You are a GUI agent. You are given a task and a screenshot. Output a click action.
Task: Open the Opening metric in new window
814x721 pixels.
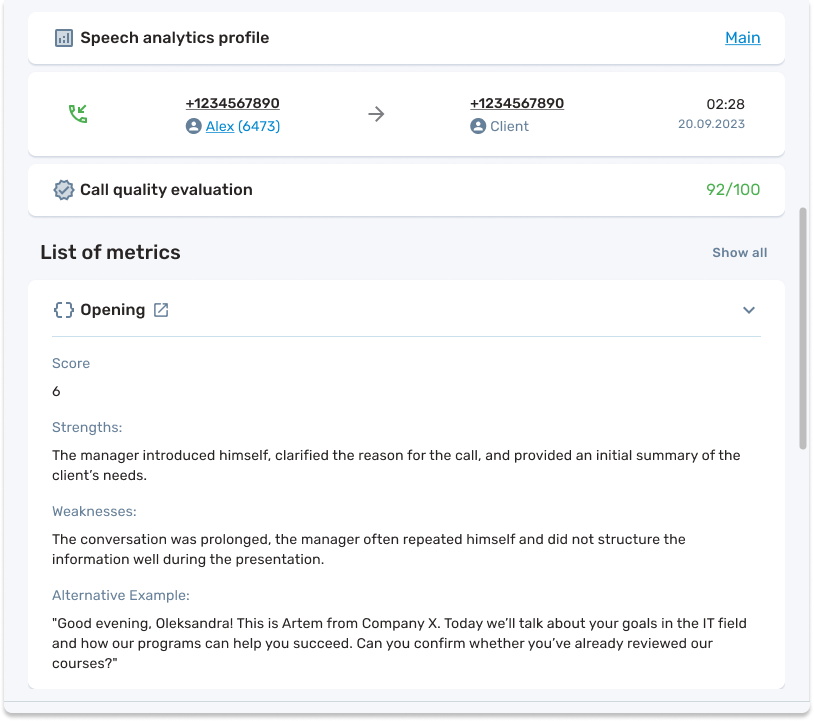tap(161, 310)
